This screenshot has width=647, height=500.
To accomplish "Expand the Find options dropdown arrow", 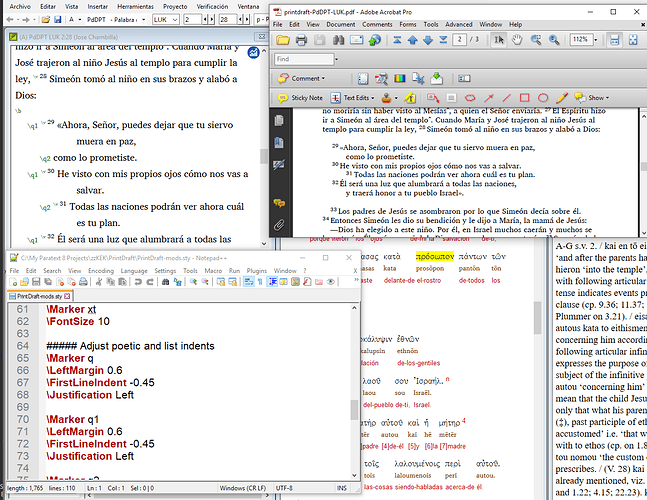I will (336, 59).
